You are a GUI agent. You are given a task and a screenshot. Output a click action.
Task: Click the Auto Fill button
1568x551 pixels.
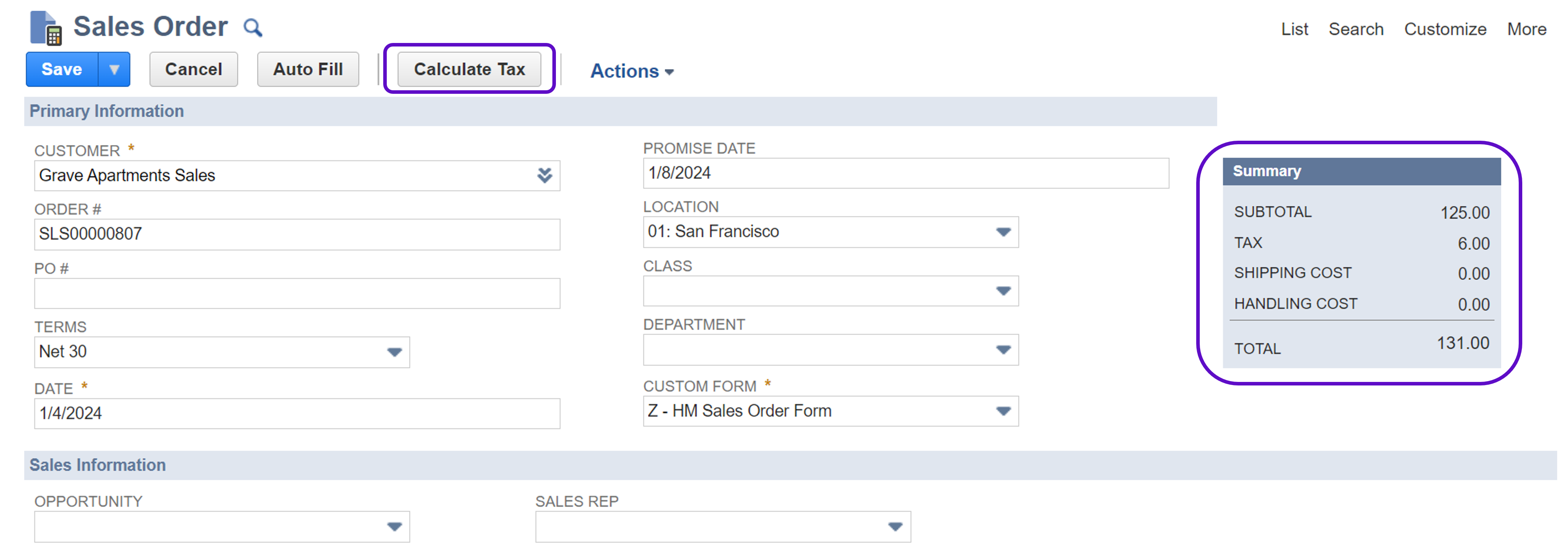pyautogui.click(x=308, y=70)
